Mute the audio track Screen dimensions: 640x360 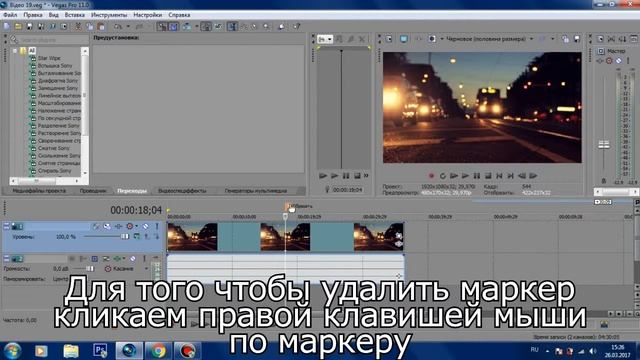(133, 259)
